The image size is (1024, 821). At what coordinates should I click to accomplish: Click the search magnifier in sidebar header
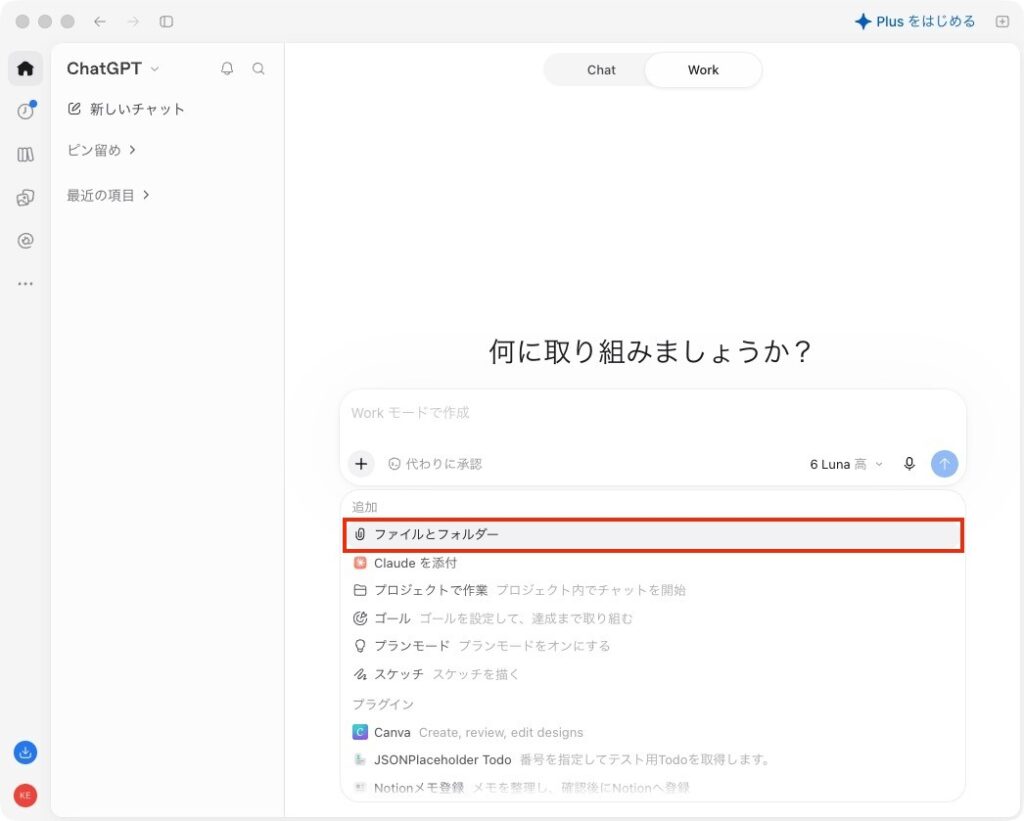(x=259, y=69)
